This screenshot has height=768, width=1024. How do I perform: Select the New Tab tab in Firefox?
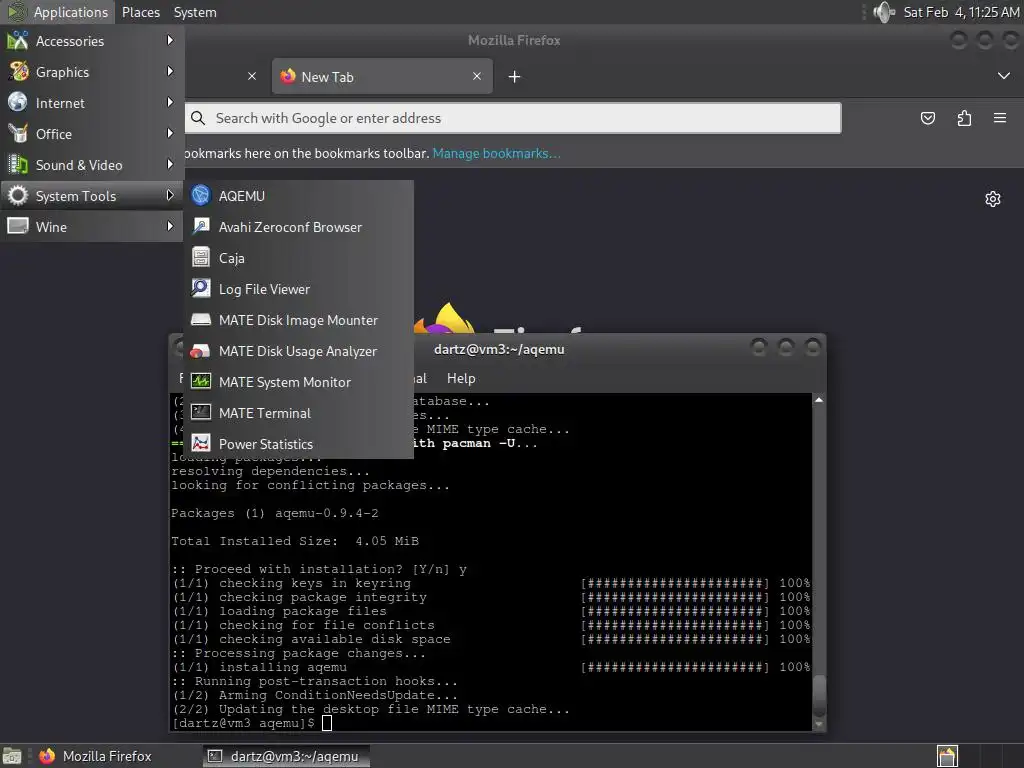[382, 76]
